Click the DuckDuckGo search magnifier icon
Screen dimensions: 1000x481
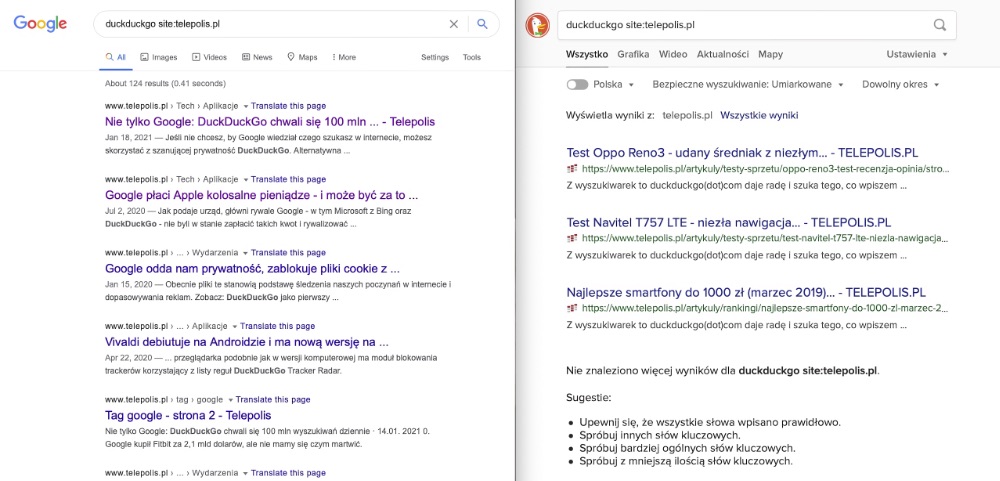(940, 25)
